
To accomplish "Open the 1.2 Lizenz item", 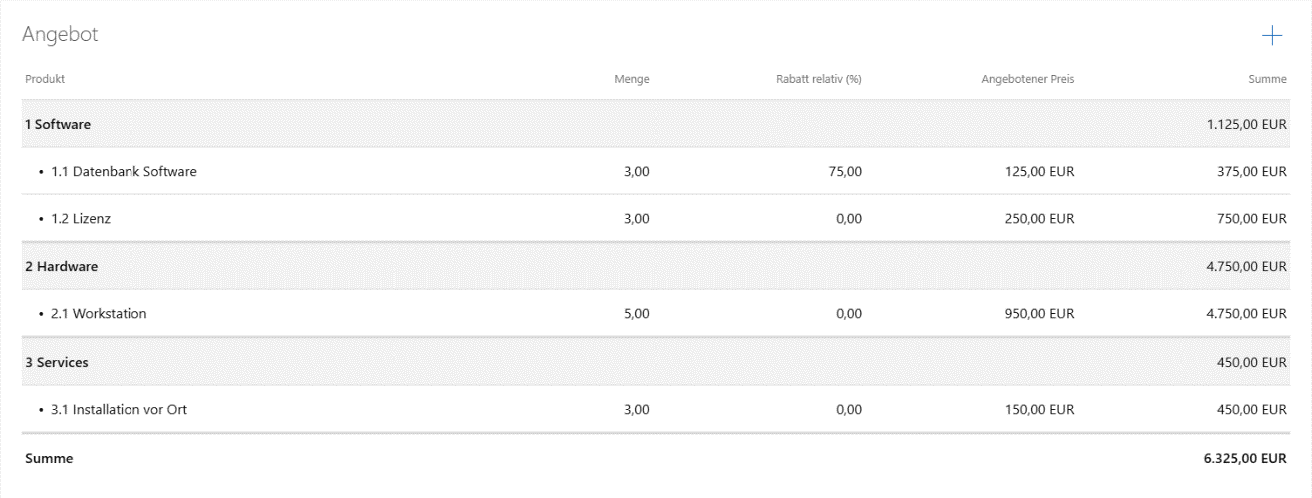I will tap(81, 219).
